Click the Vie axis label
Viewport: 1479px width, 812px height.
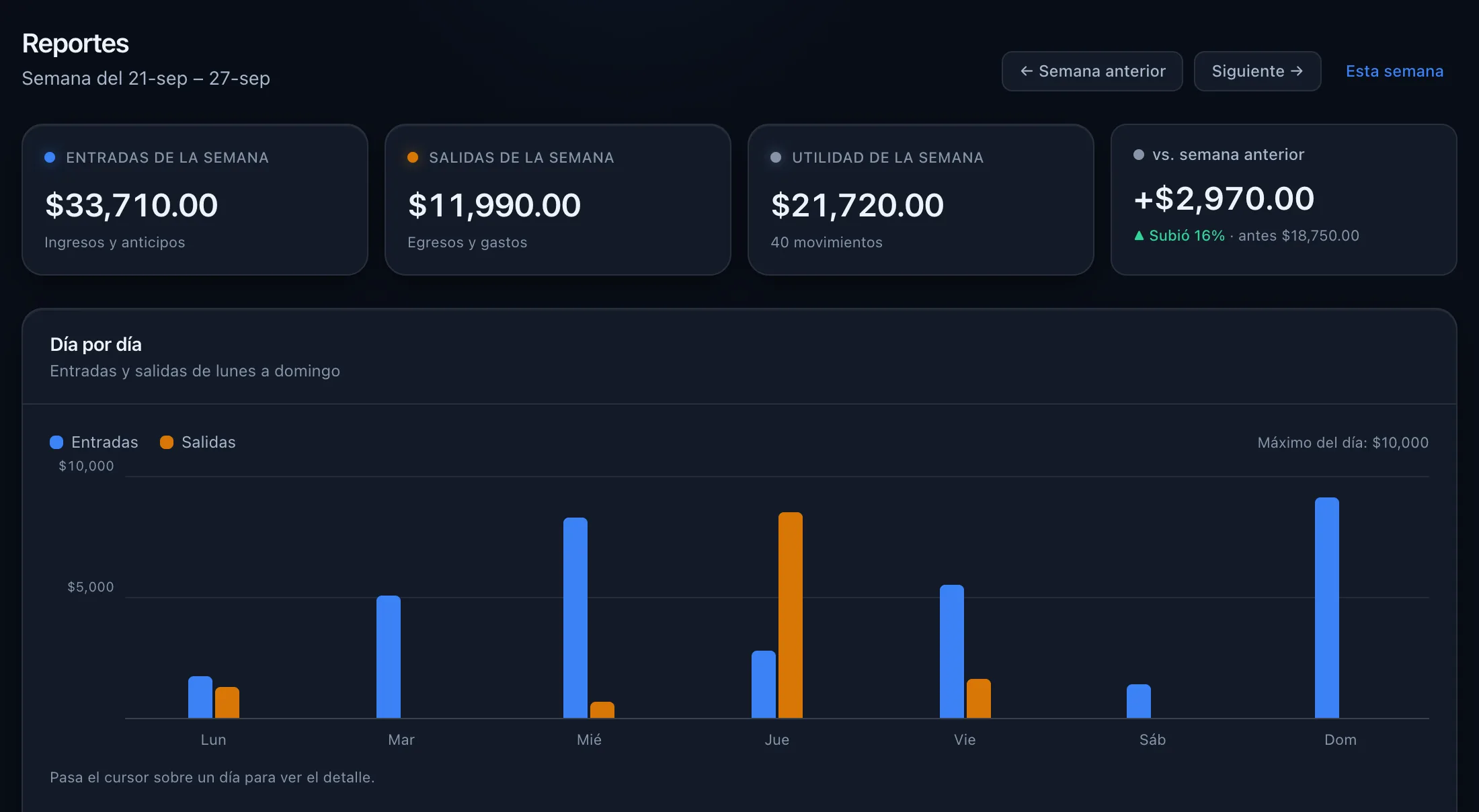point(965,740)
